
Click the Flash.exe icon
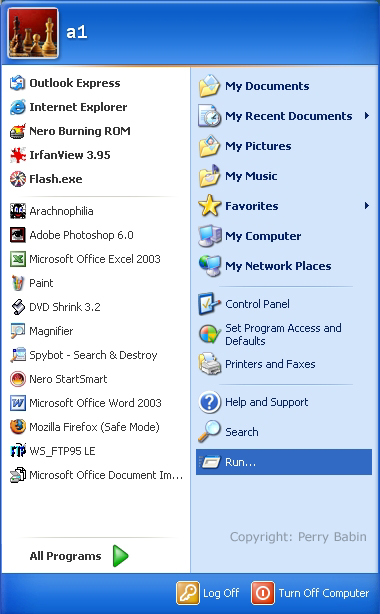(18, 179)
